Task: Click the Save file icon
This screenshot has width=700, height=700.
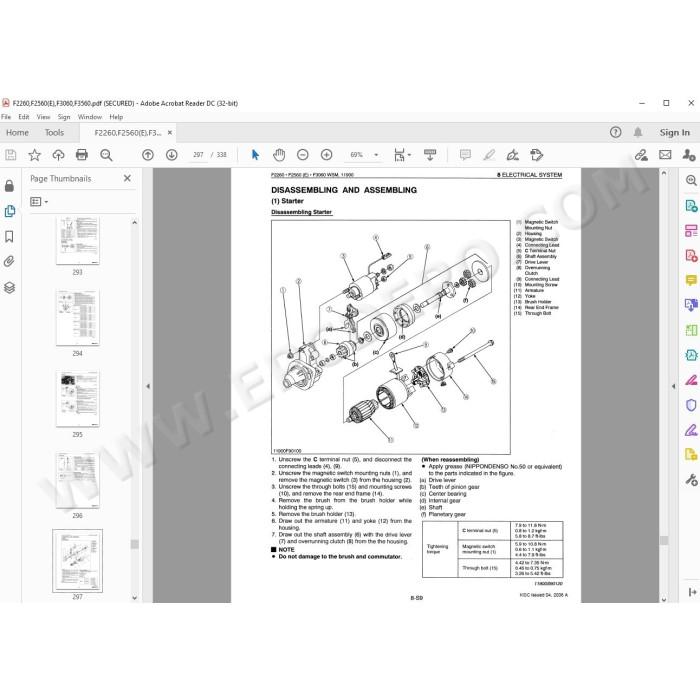Action: 11,155
